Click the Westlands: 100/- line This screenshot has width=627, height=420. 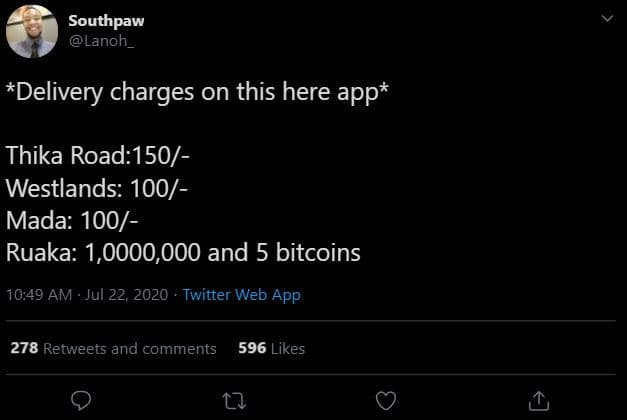click(x=98, y=189)
